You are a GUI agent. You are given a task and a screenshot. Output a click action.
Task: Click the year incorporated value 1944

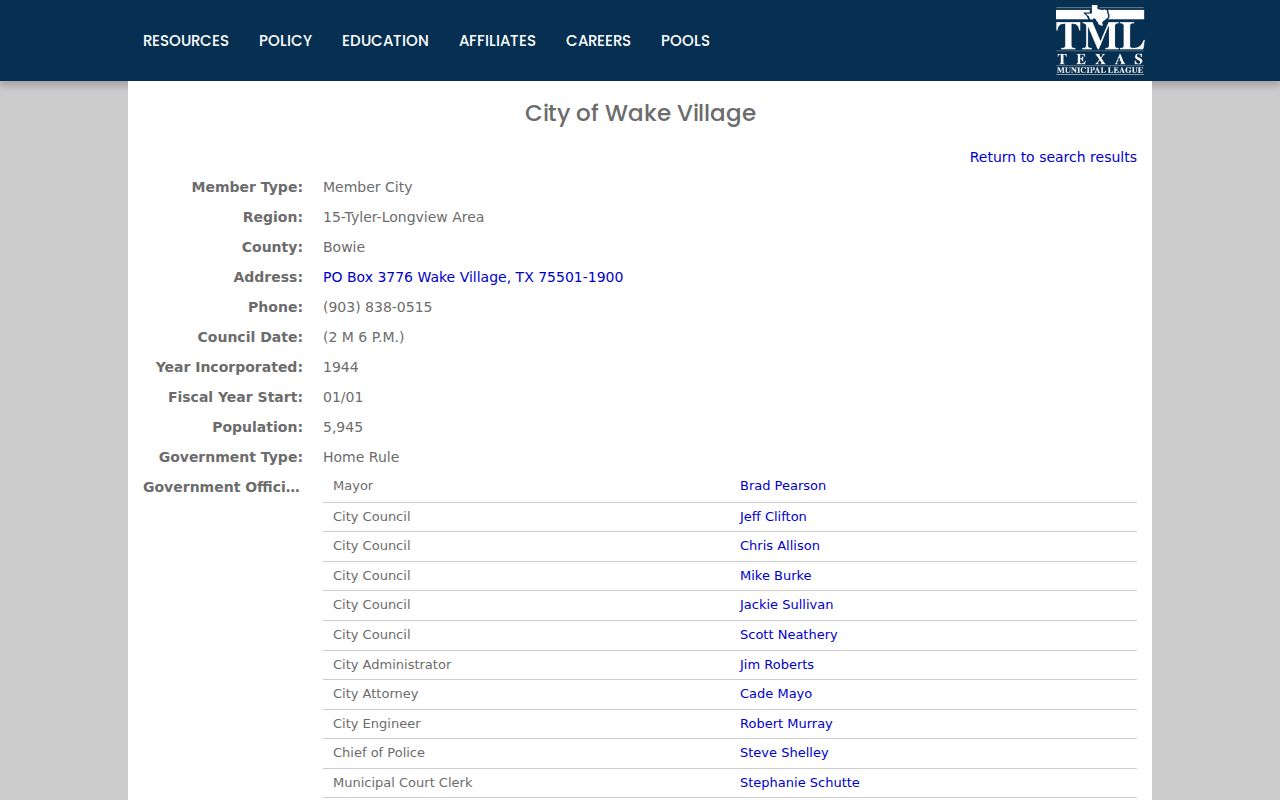click(341, 367)
